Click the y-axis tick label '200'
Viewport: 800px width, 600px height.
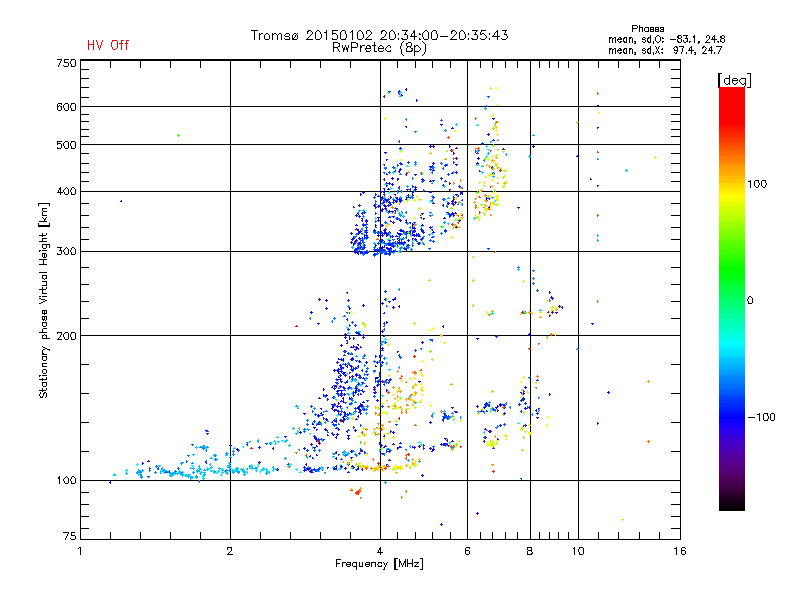point(66,336)
